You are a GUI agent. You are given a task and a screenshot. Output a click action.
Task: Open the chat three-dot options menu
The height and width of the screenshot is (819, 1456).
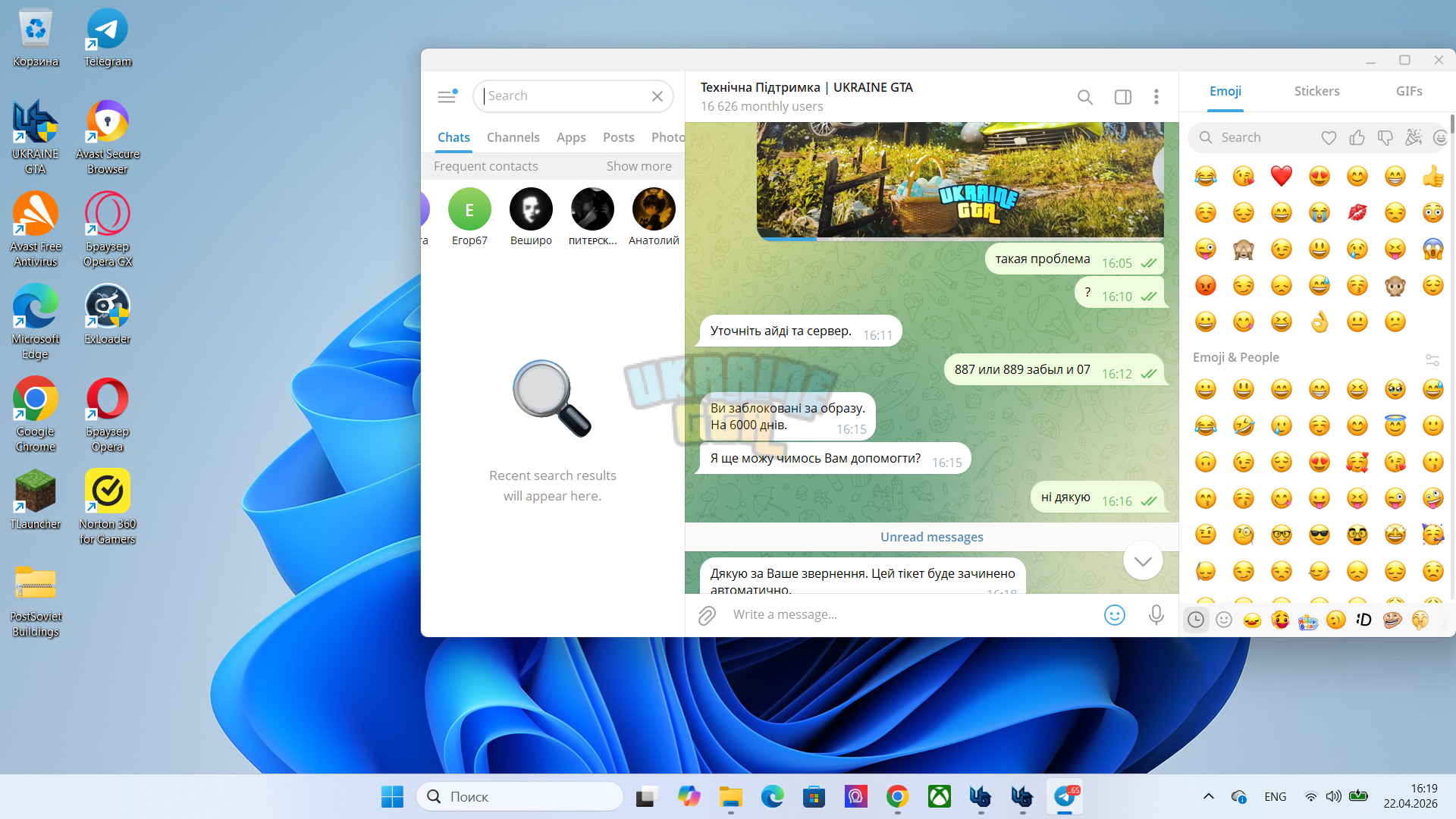click(1156, 97)
